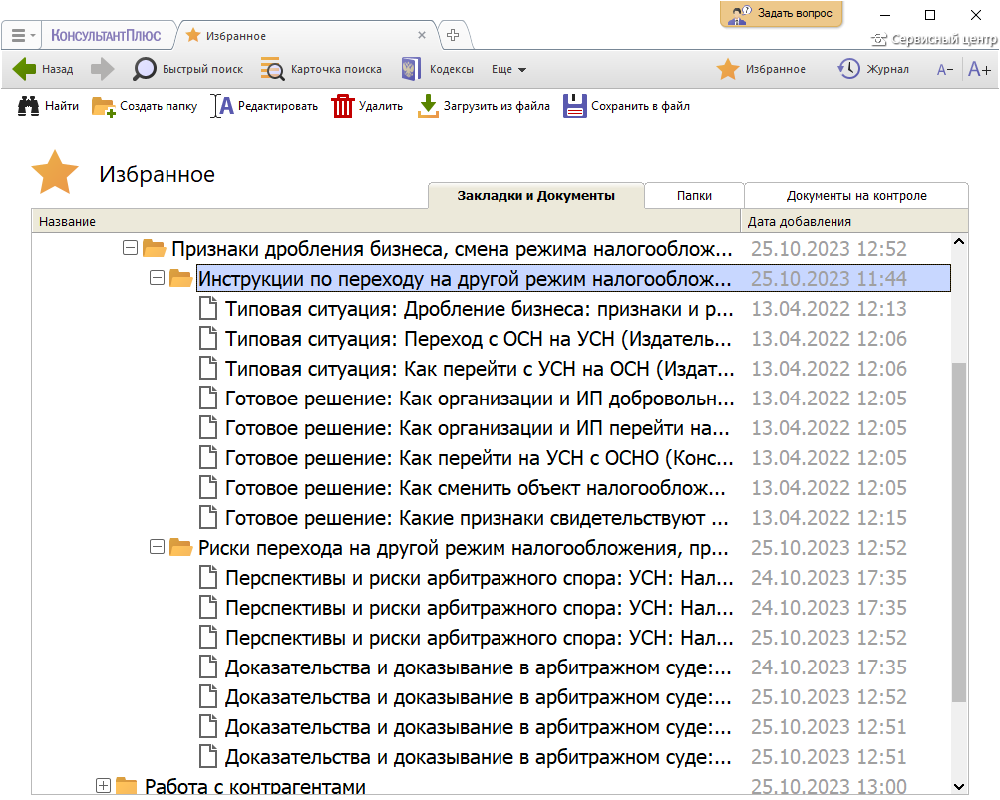
Task: Click Создать папку folder icon
Action: (103, 106)
